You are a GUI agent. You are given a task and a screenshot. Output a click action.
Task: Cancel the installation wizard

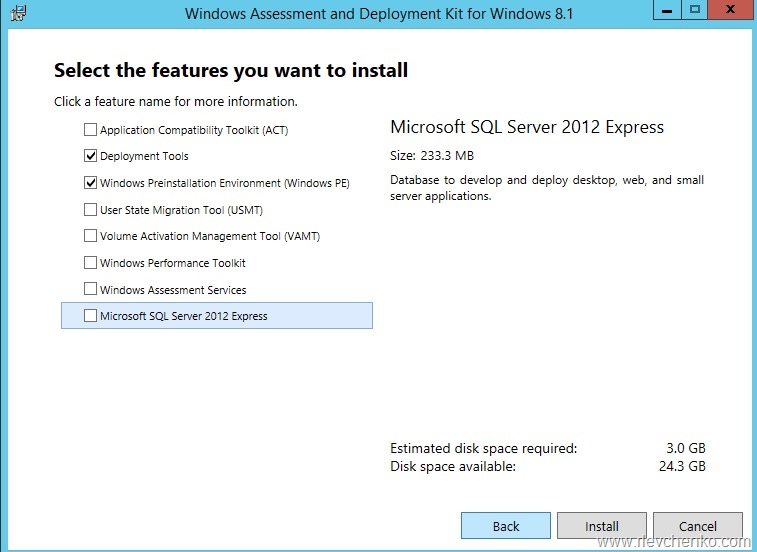point(697,526)
